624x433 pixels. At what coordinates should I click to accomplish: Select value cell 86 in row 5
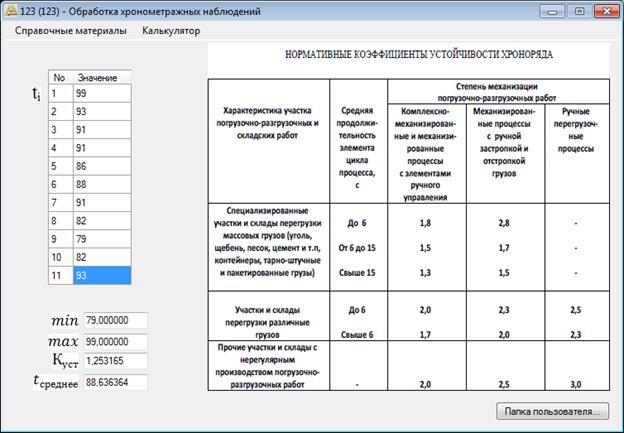pos(102,166)
